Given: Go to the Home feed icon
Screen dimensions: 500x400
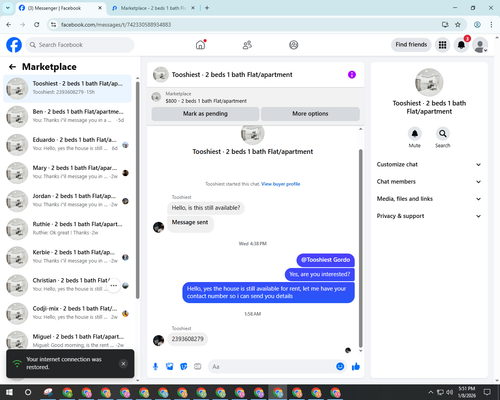Looking at the screenshot, I should point(201,45).
